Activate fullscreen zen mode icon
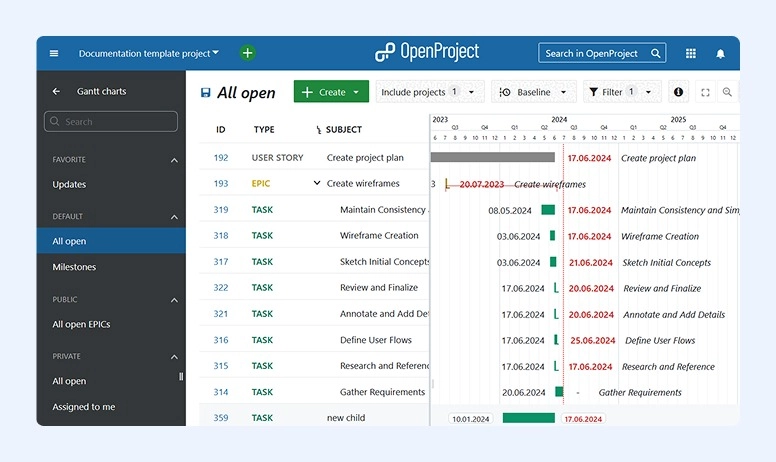 point(705,92)
